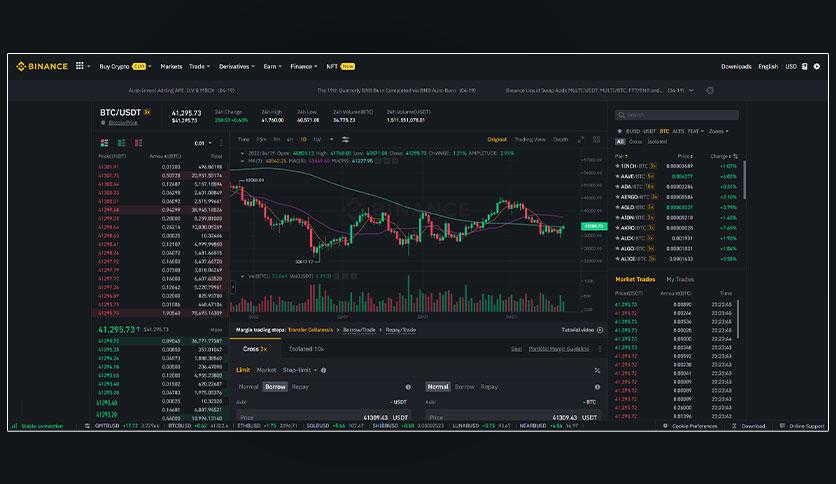Image resolution: width=836 pixels, height=484 pixels.
Task: Show info icon next to Stop-limit
Action: click(x=324, y=370)
